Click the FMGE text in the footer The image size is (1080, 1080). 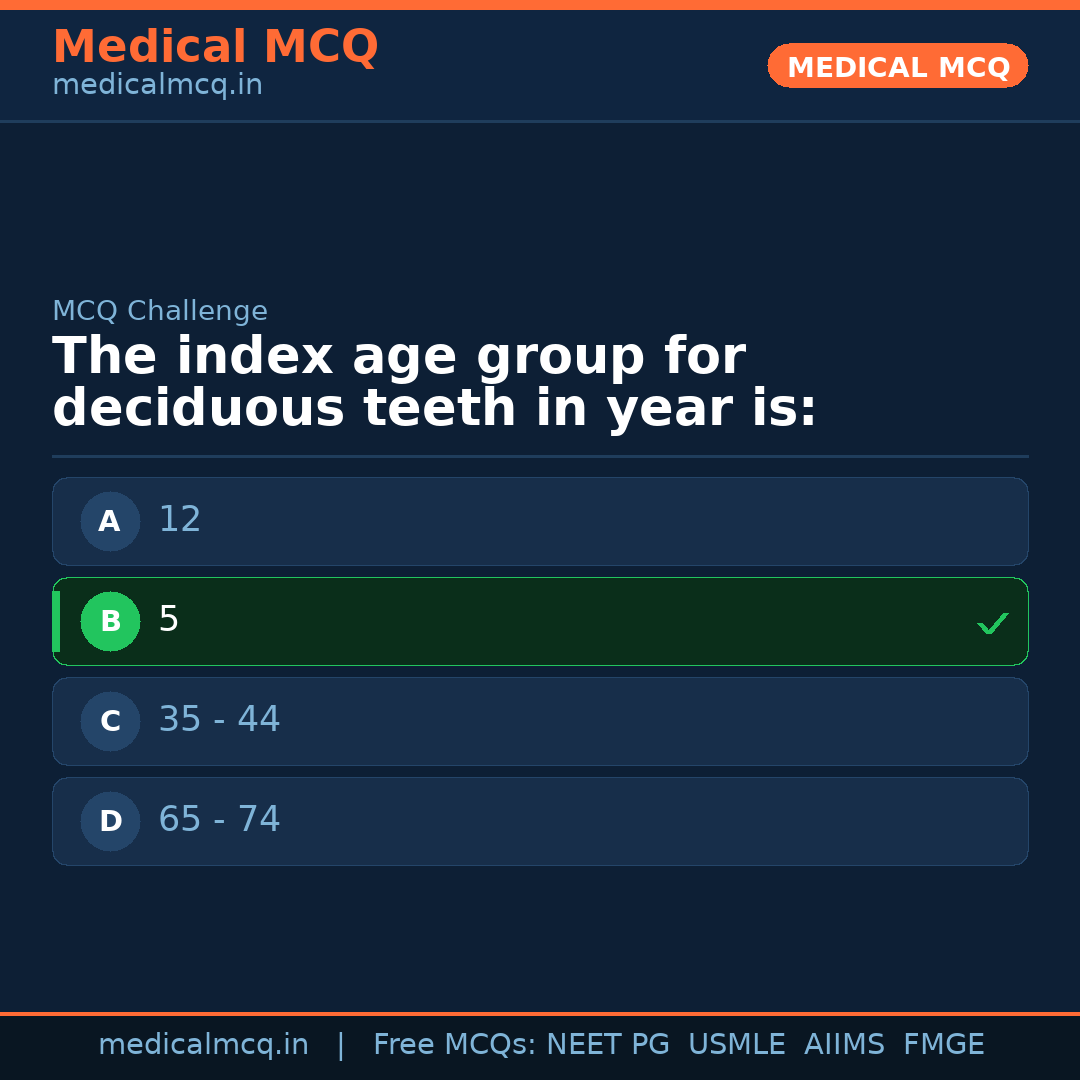point(943,1043)
